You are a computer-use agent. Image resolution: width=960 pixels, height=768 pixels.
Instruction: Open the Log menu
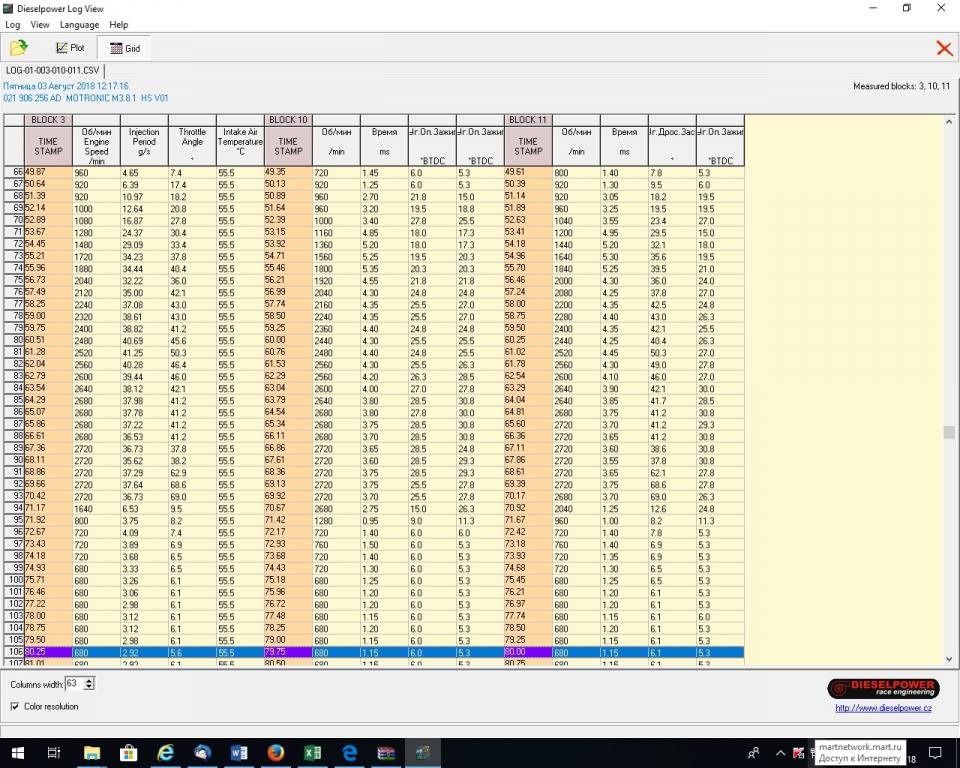pos(12,24)
